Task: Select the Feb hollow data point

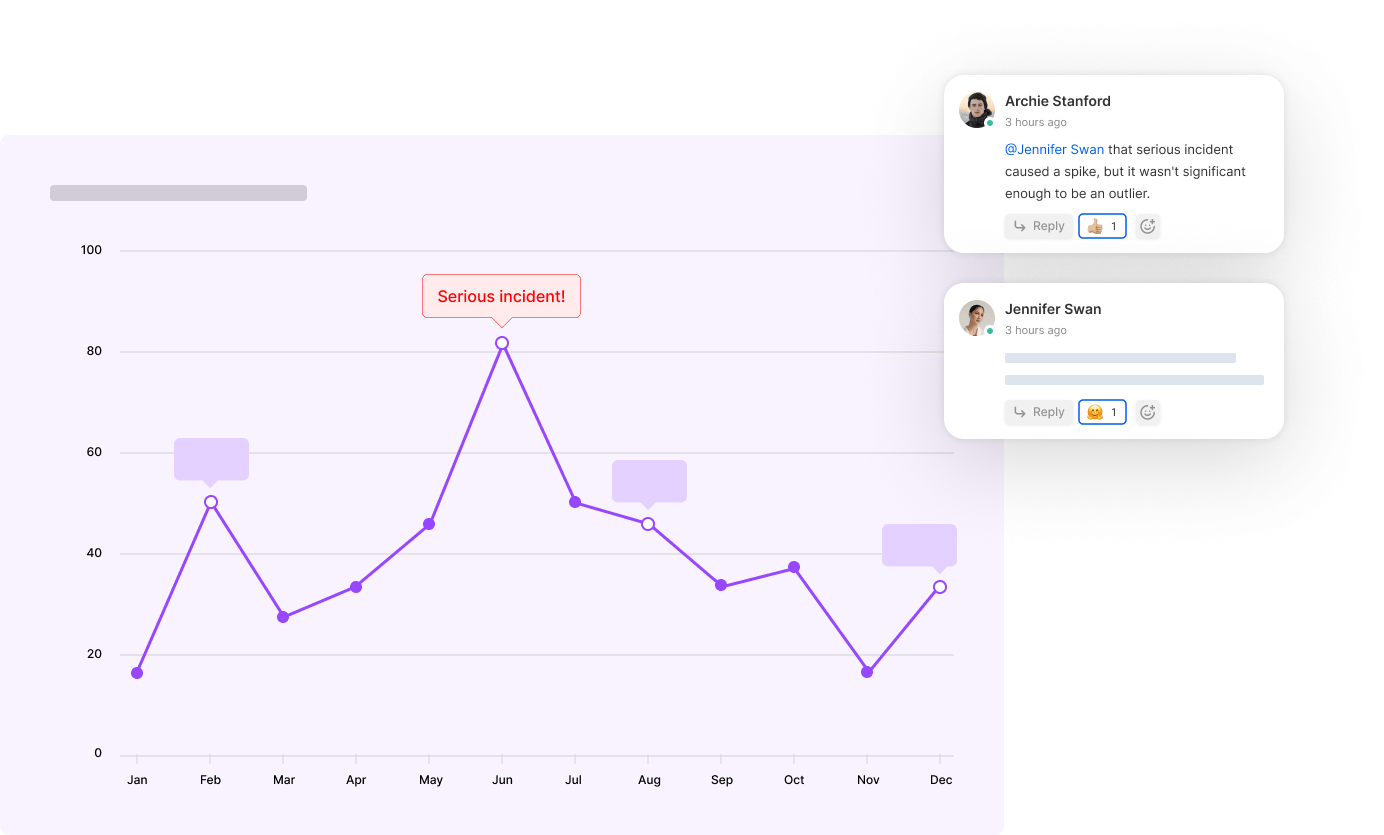Action: (211, 502)
